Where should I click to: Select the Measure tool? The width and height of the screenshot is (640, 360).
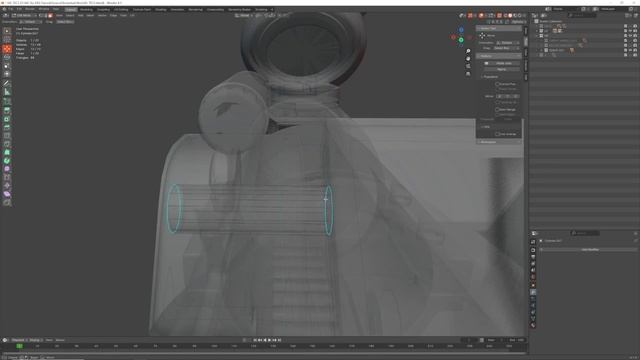pos(7,92)
